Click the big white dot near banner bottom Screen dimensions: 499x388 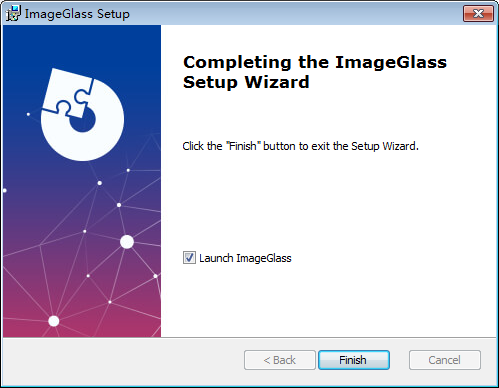[54, 321]
